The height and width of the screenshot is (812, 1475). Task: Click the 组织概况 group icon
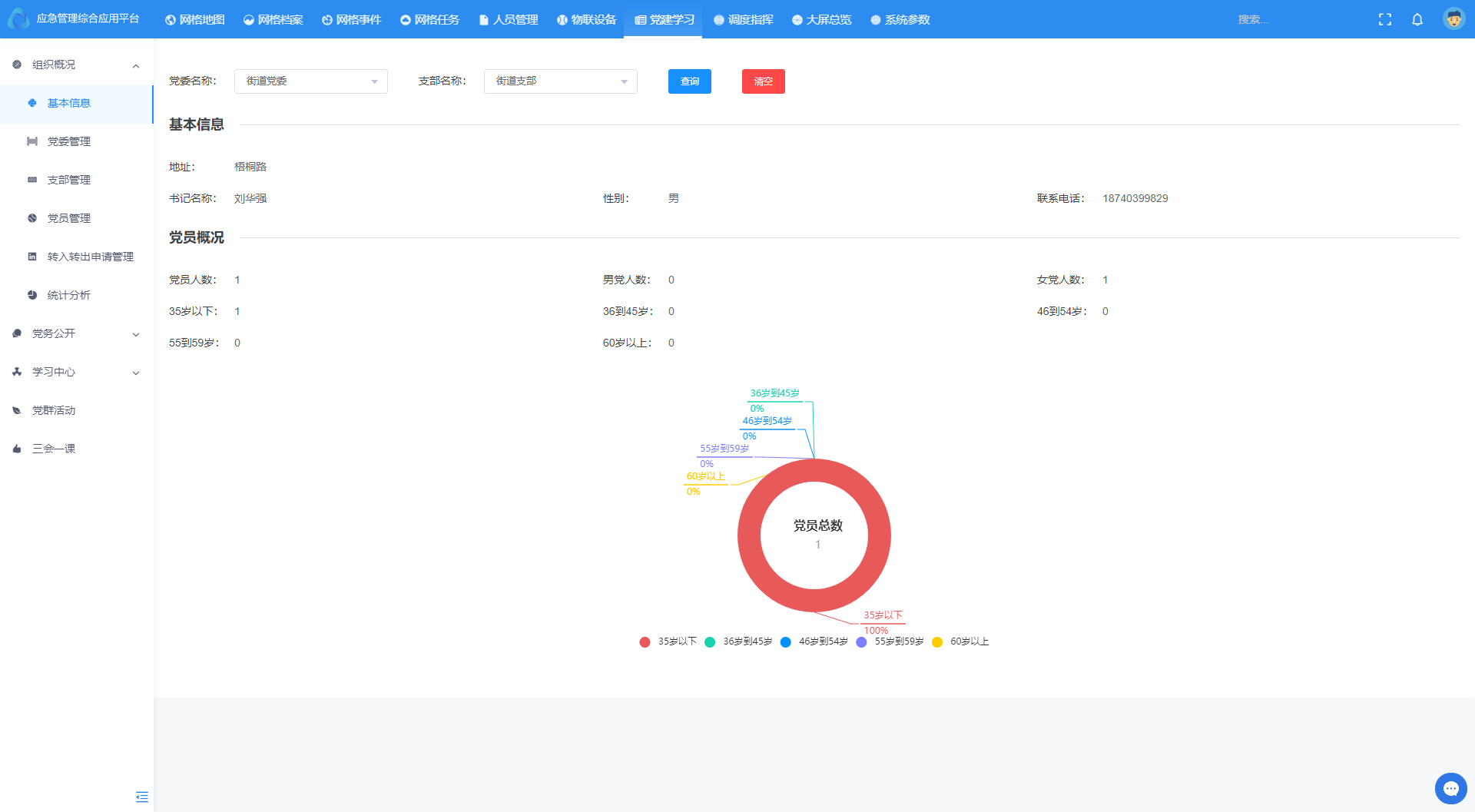click(17, 65)
